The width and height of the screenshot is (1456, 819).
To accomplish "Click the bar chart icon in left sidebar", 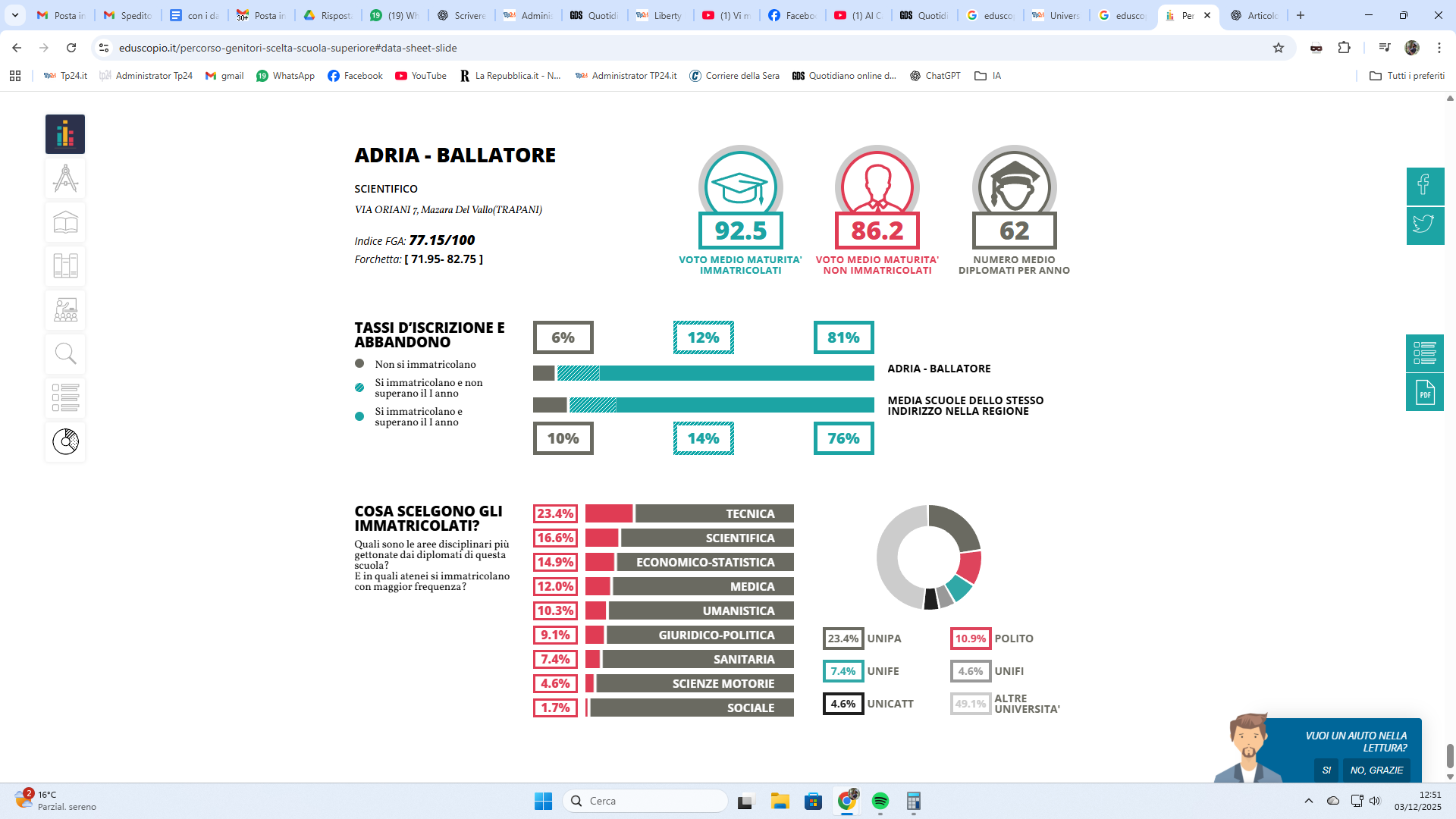I will (65, 134).
